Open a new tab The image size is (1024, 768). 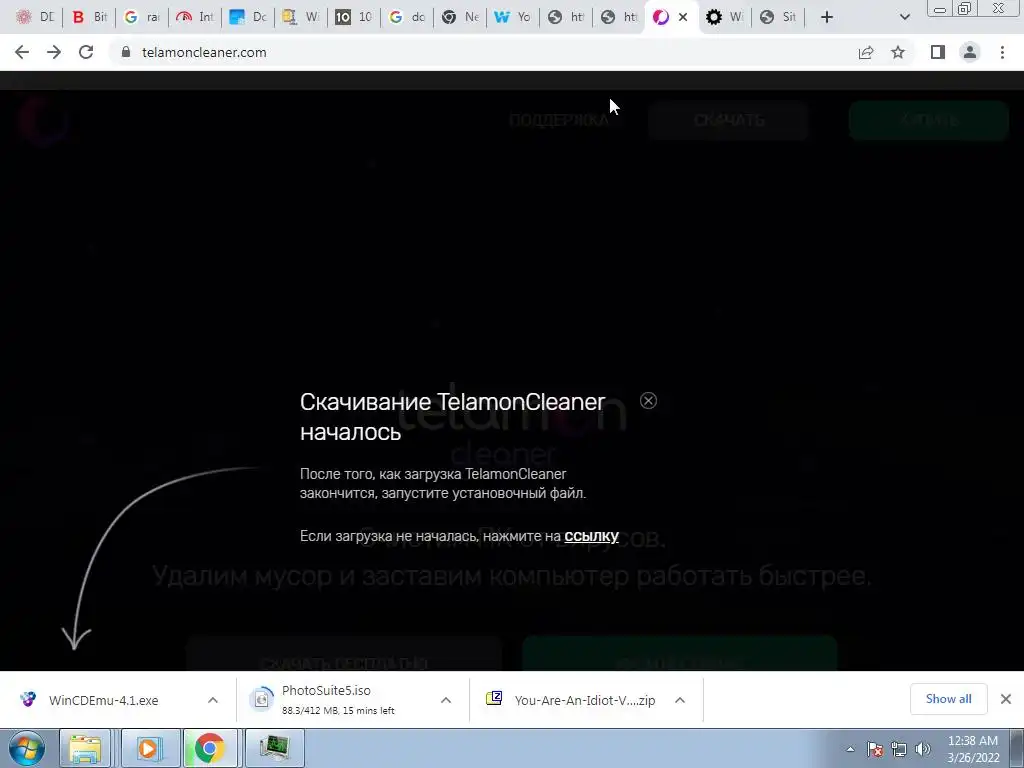[827, 17]
